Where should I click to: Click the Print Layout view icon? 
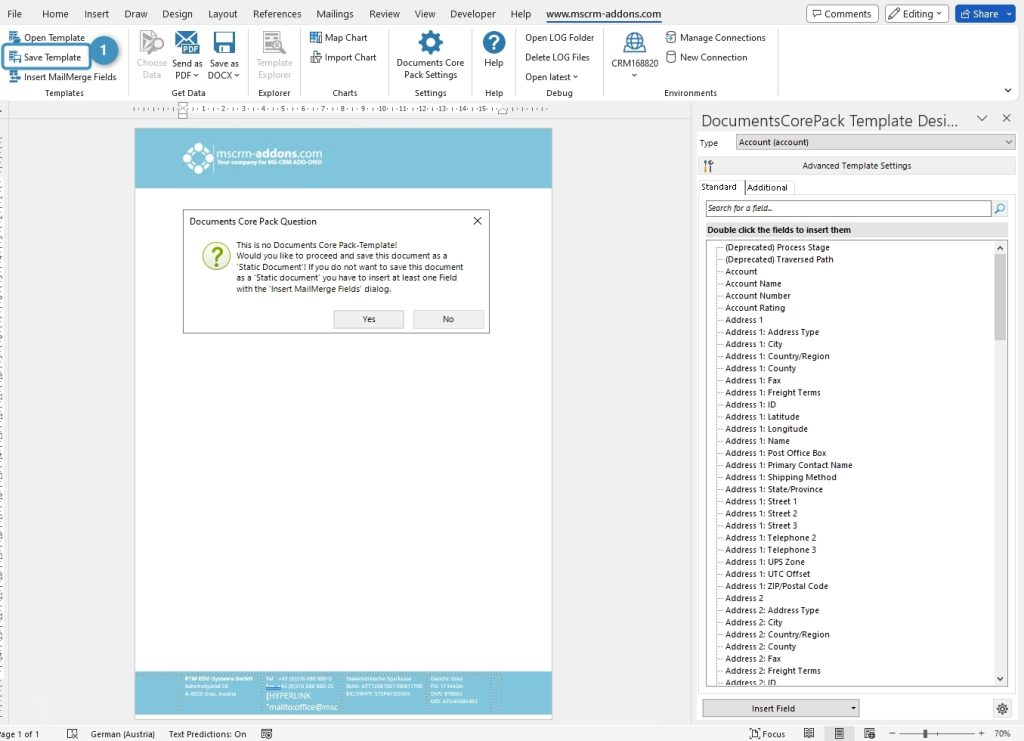(839, 734)
